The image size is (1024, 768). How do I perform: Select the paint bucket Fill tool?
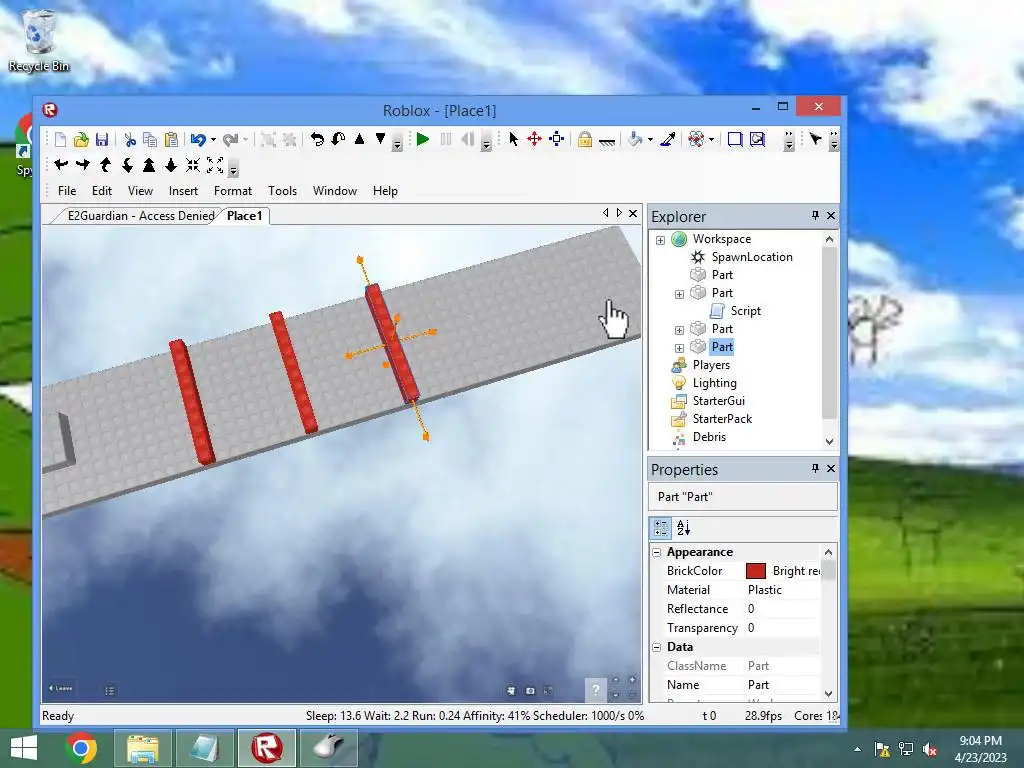click(x=635, y=139)
